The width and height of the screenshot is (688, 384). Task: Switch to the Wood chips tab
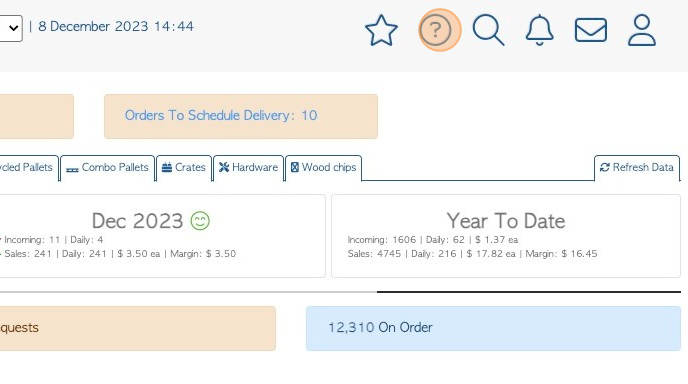tap(323, 168)
